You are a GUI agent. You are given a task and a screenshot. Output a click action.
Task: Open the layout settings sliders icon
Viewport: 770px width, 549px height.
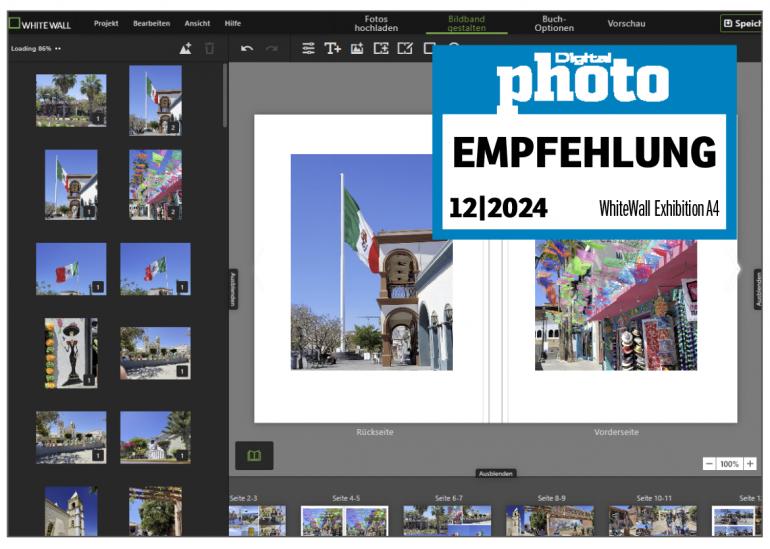pos(308,49)
